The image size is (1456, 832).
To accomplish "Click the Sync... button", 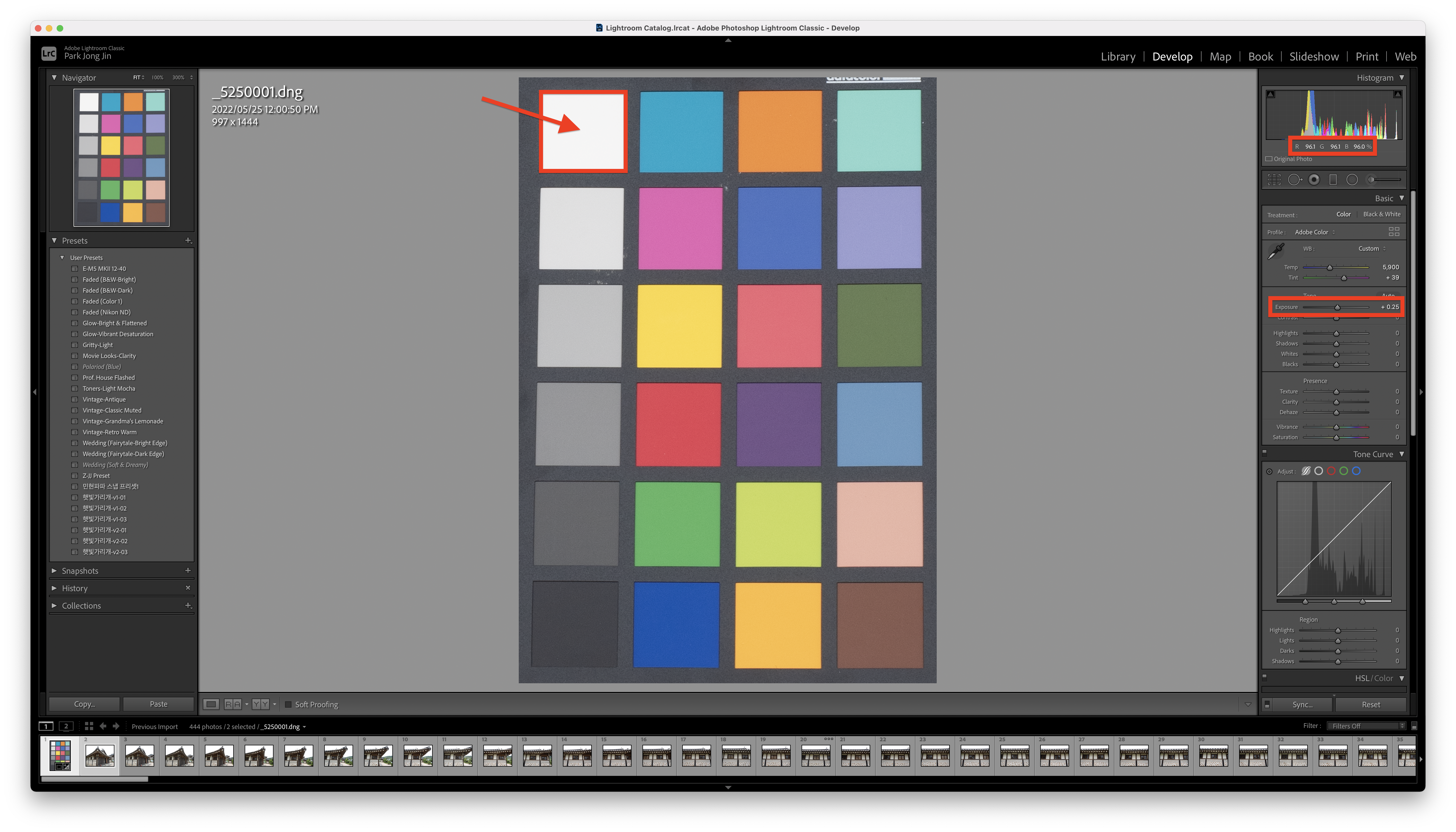I will click(1302, 705).
